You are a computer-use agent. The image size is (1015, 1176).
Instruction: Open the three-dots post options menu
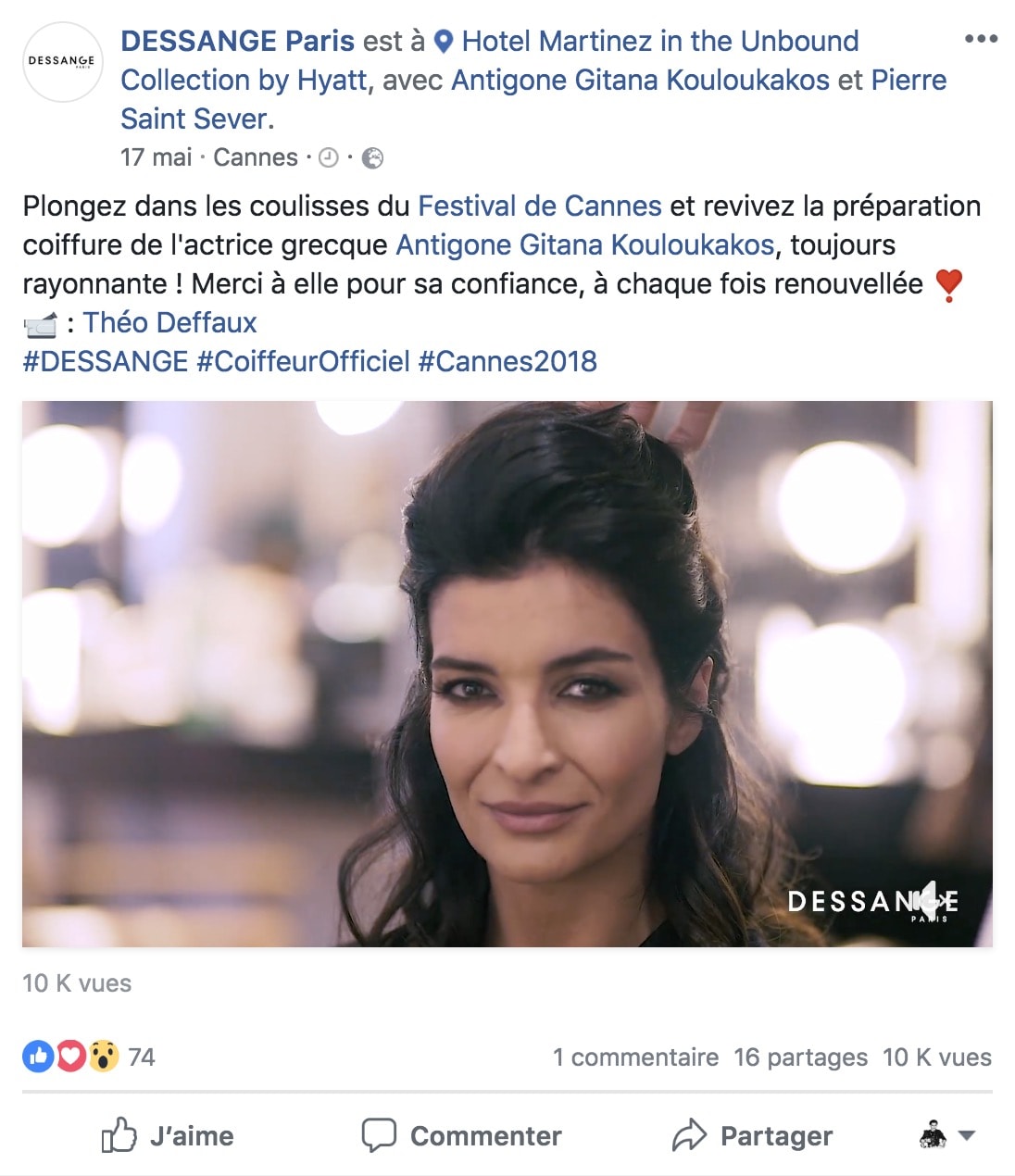981,39
